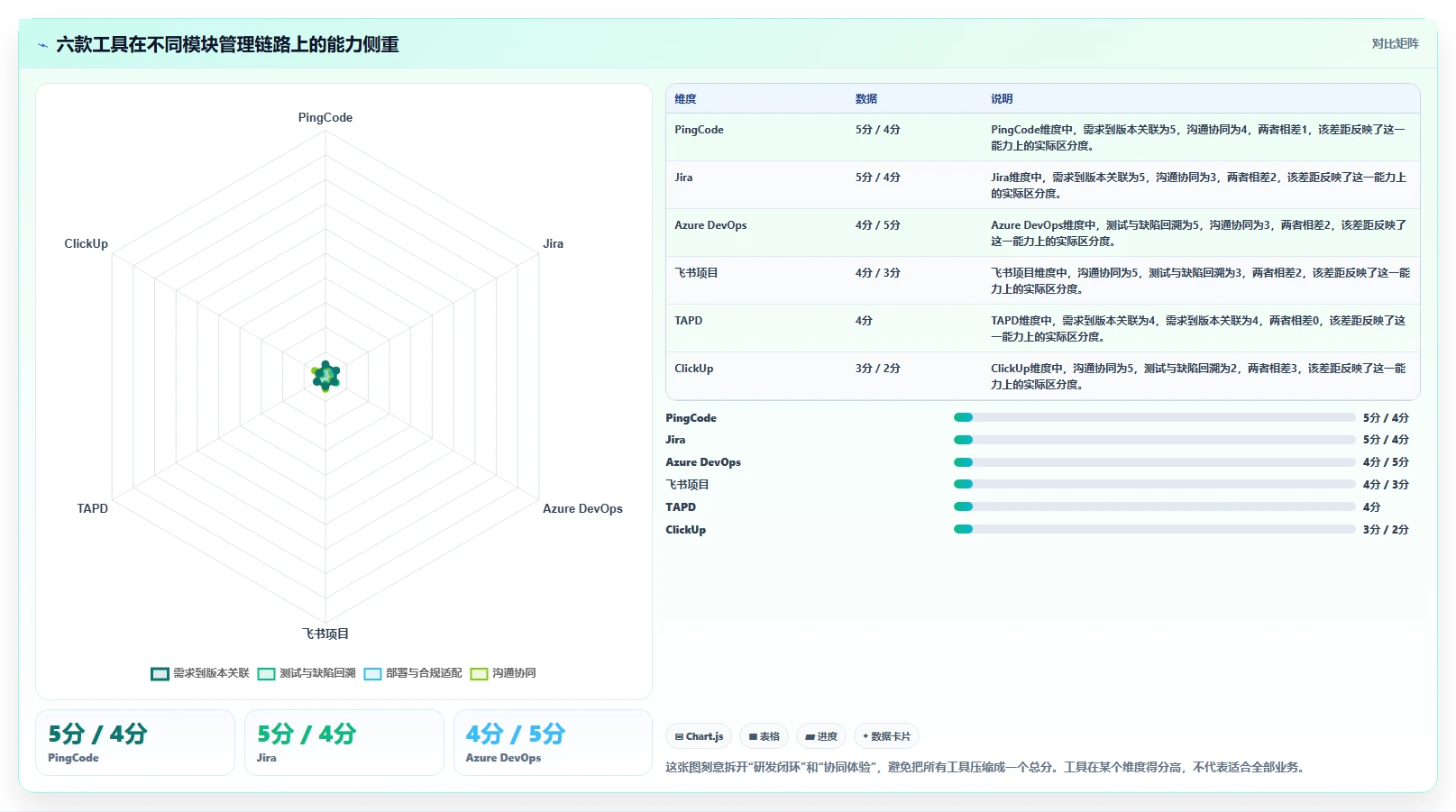Click the 飞书项目 label in the progress list
The image size is (1456, 812).
click(x=687, y=485)
